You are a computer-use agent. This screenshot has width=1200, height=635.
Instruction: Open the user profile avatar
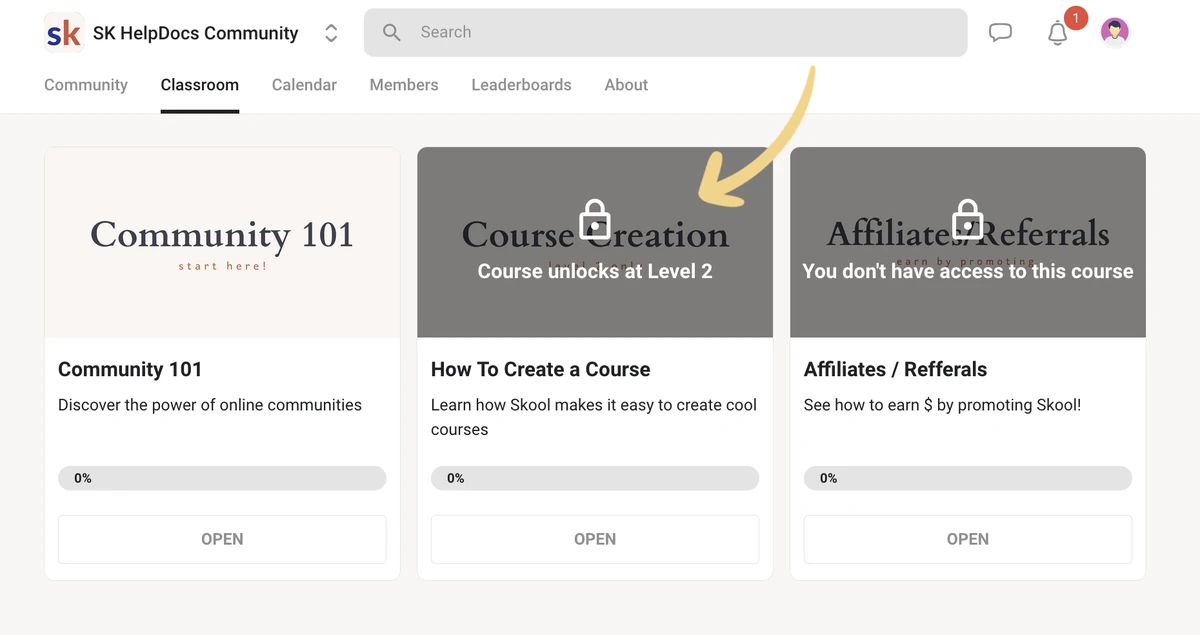click(1115, 33)
